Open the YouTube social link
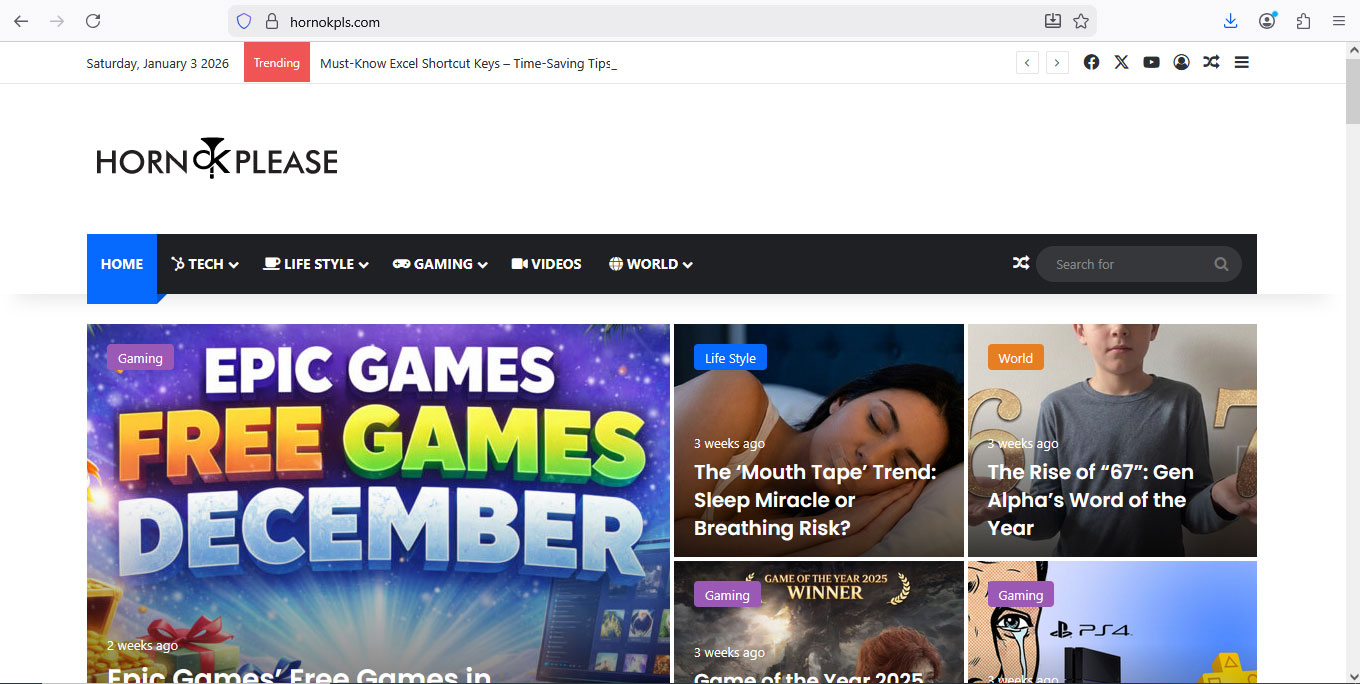Image resolution: width=1360 pixels, height=684 pixels. [1151, 62]
